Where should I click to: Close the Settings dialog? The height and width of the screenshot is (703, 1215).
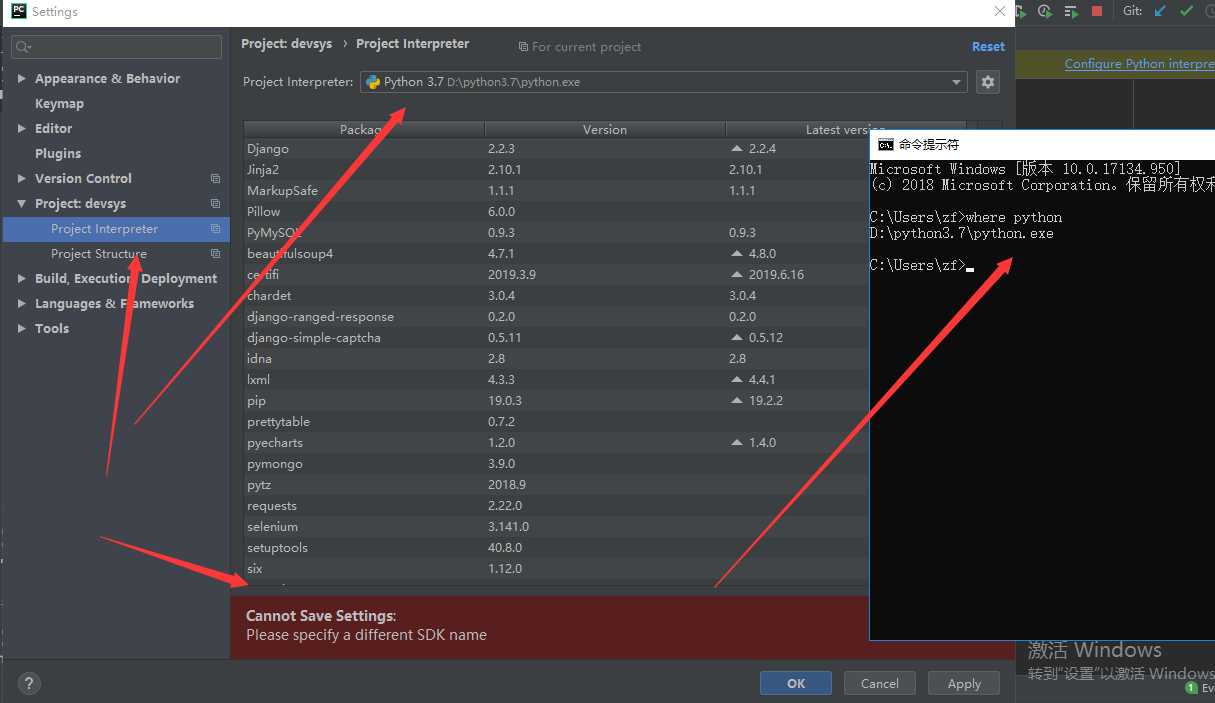click(999, 12)
